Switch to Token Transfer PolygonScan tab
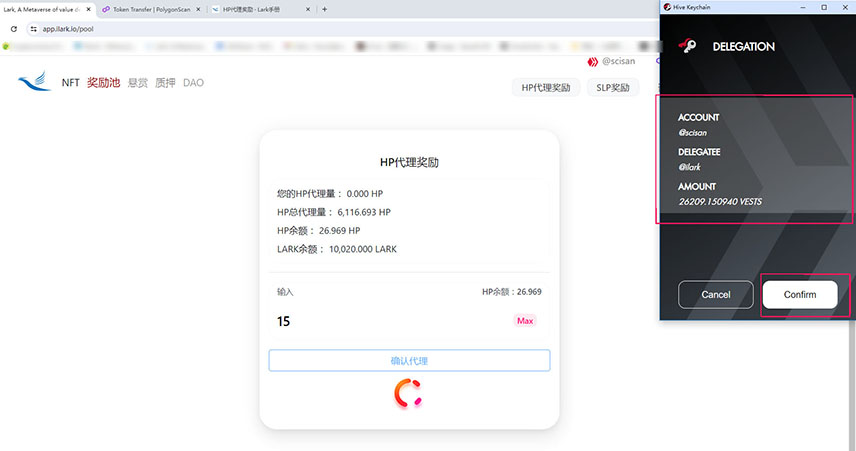Image resolution: width=856 pixels, height=451 pixels. coord(151,9)
